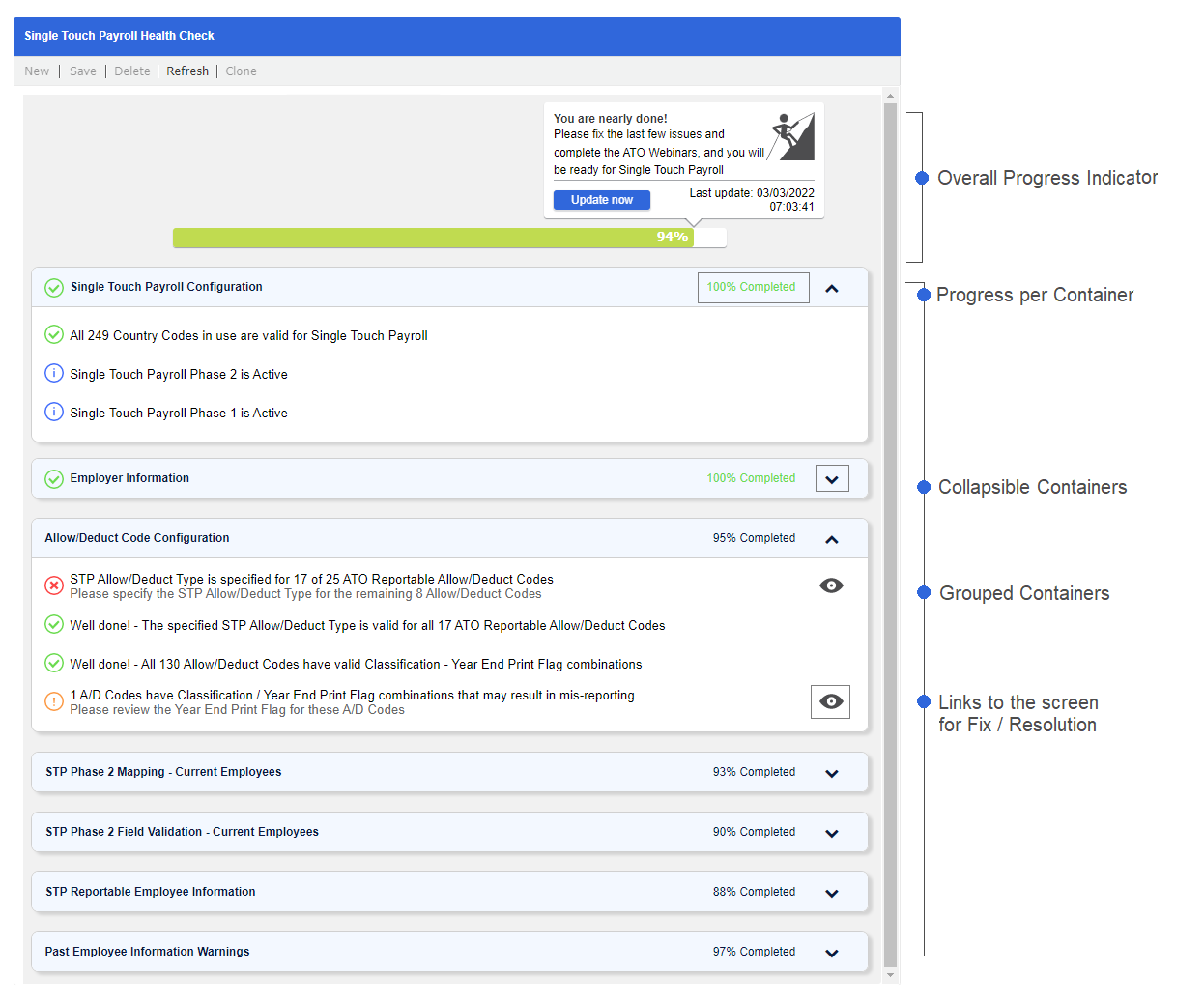The width and height of the screenshot is (1204, 999).
Task: Expand STP Phase 2 Mapping - Current Employees
Action: point(832,774)
